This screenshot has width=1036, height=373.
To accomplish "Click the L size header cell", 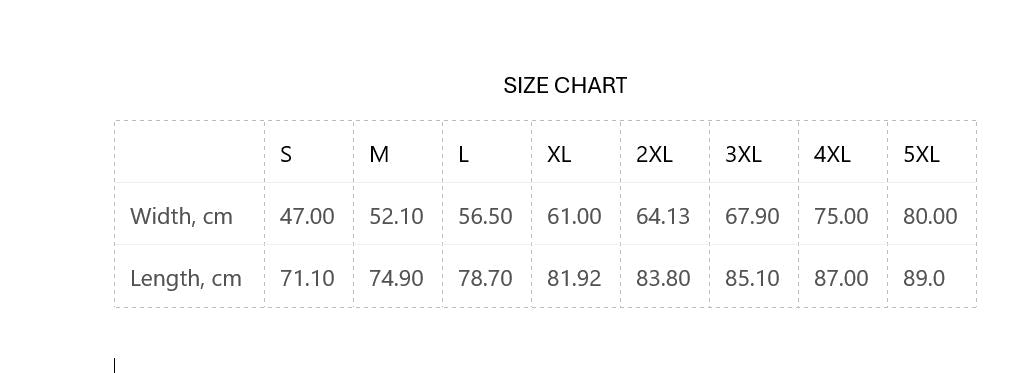I will 488,152.
